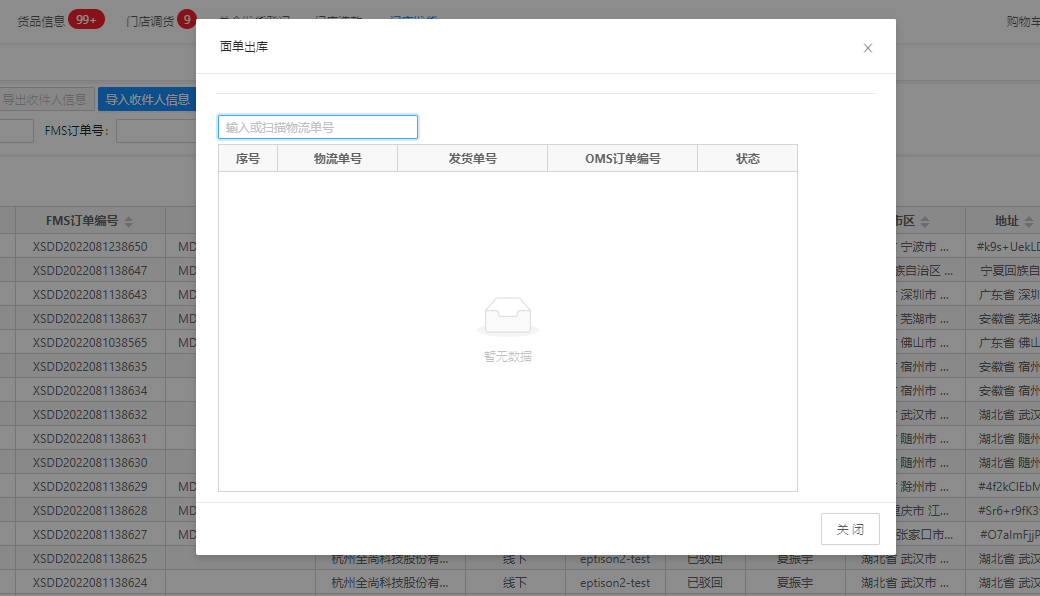Screen dimensions: 1040x596
Task: Close the 面单出库 dialog with X icon
Action: pos(868,48)
